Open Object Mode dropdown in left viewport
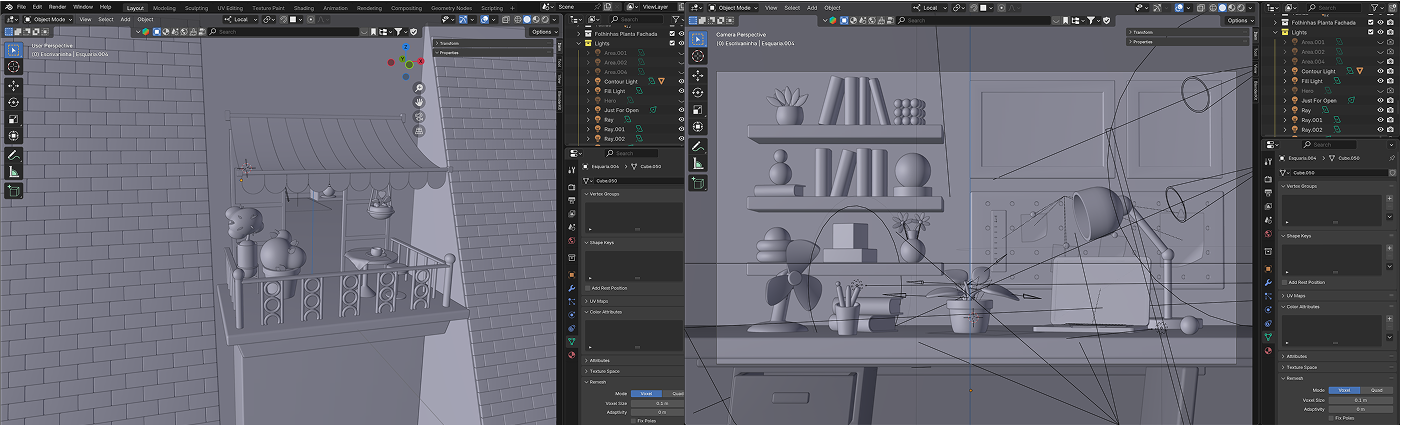1401x425 pixels. 50,19
